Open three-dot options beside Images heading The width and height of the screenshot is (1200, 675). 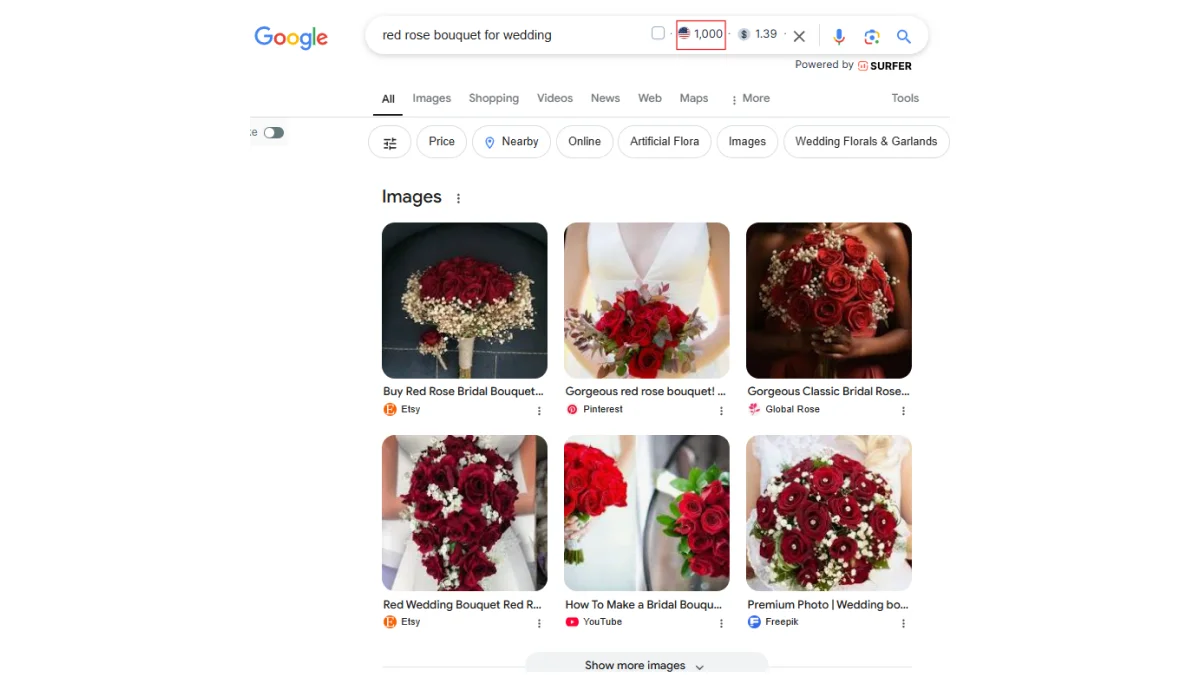(x=459, y=198)
